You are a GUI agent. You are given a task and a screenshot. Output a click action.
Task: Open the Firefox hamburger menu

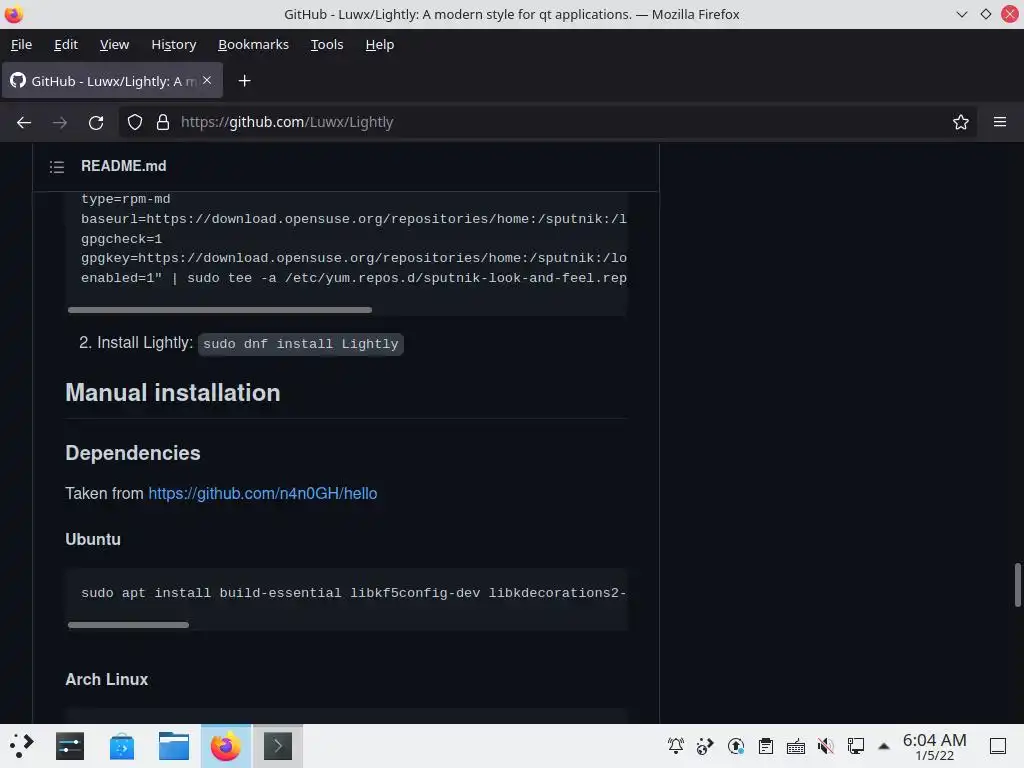(999, 122)
